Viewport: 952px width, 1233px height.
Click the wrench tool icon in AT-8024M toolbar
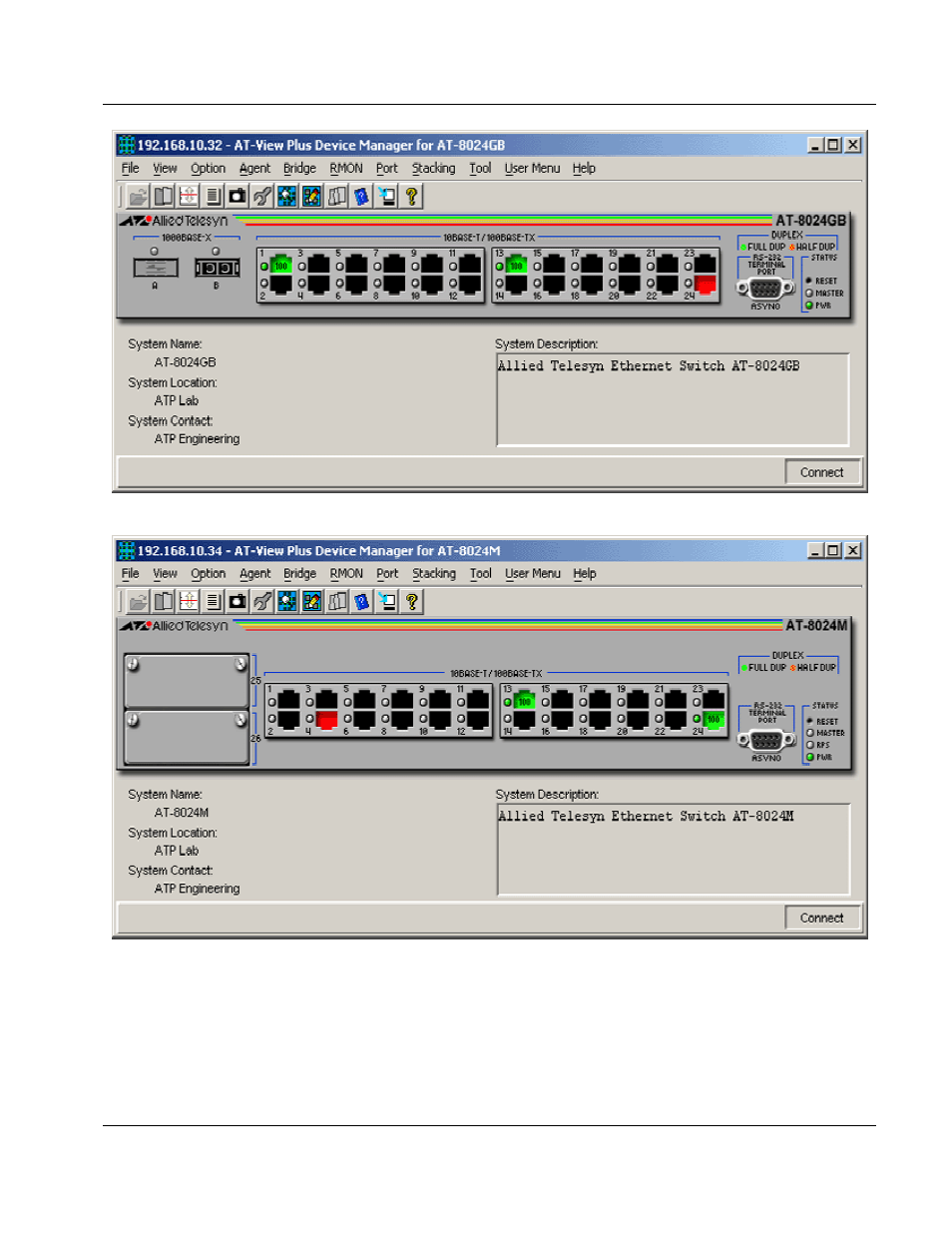click(x=262, y=602)
